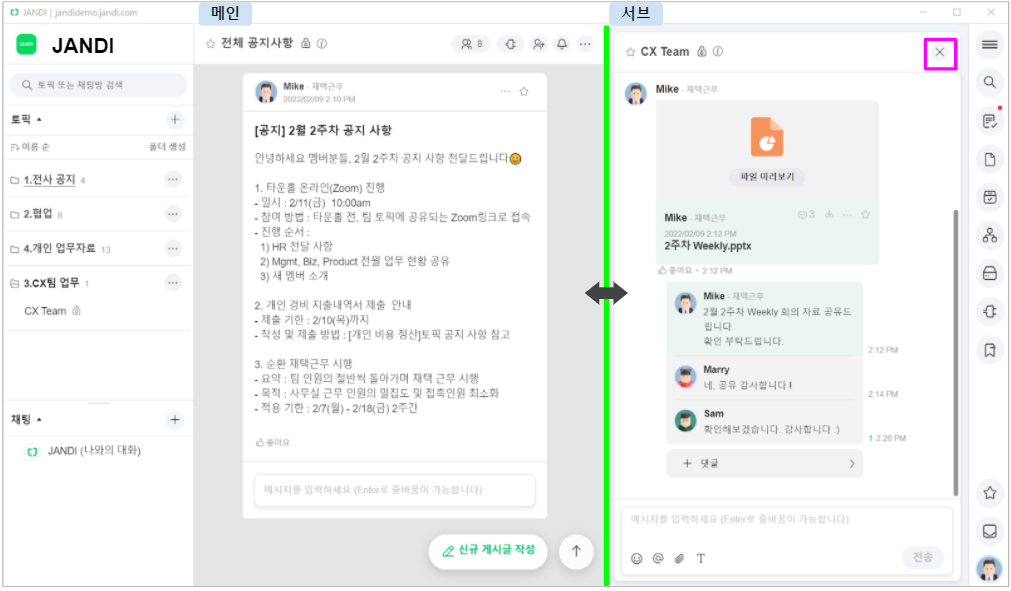Click the topic search input field
This screenshot has width=1011, height=591.
tap(98, 85)
